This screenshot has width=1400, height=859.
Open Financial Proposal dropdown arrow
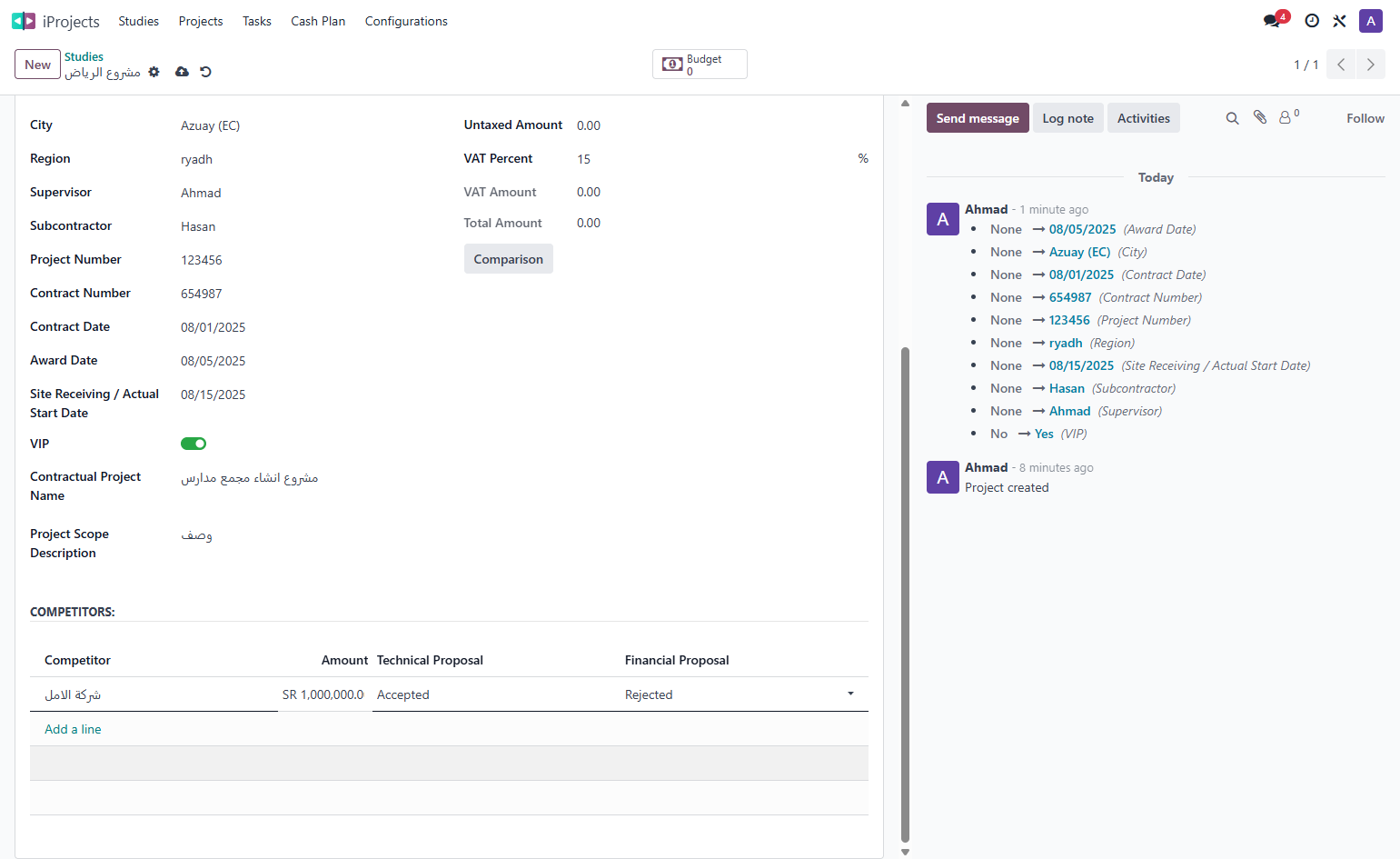(x=850, y=694)
